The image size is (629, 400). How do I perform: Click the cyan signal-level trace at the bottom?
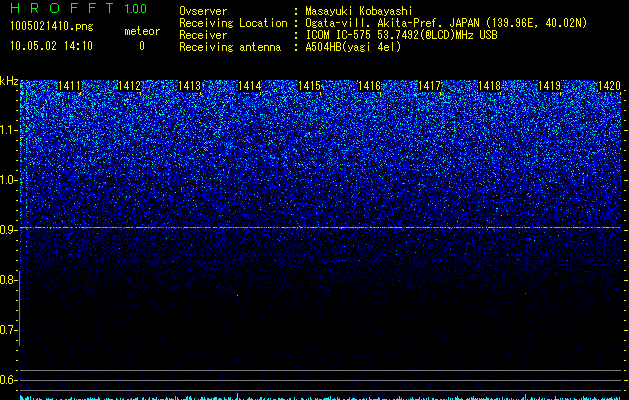tap(320, 397)
